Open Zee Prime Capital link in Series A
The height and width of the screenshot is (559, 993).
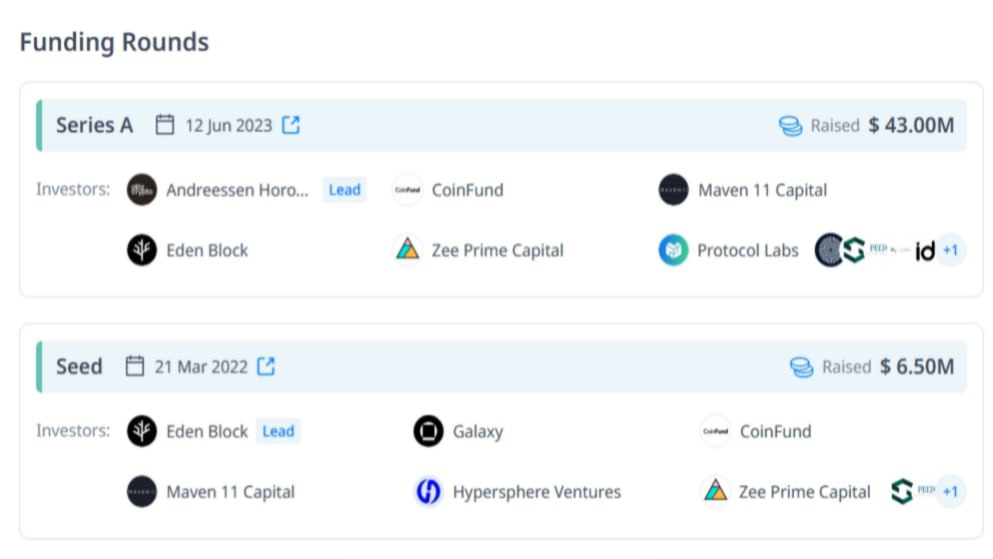pos(497,251)
